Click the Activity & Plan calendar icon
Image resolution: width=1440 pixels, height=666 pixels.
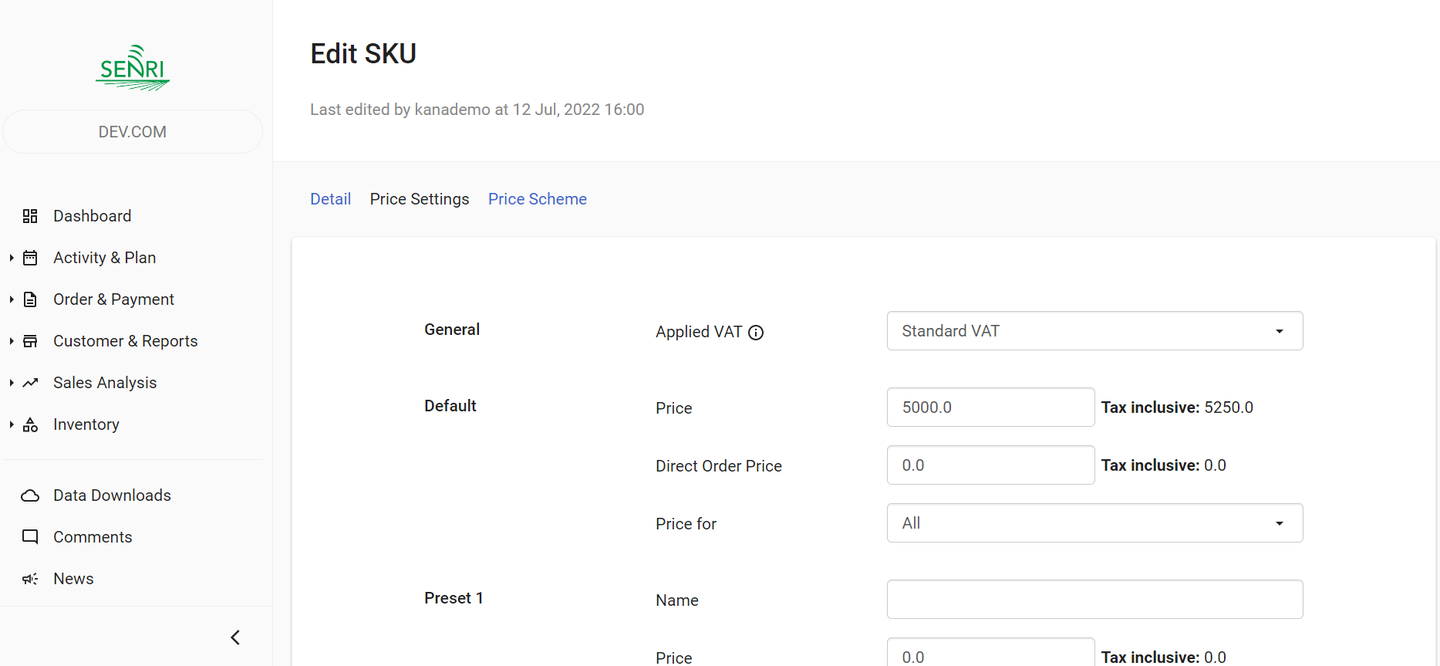pos(30,258)
